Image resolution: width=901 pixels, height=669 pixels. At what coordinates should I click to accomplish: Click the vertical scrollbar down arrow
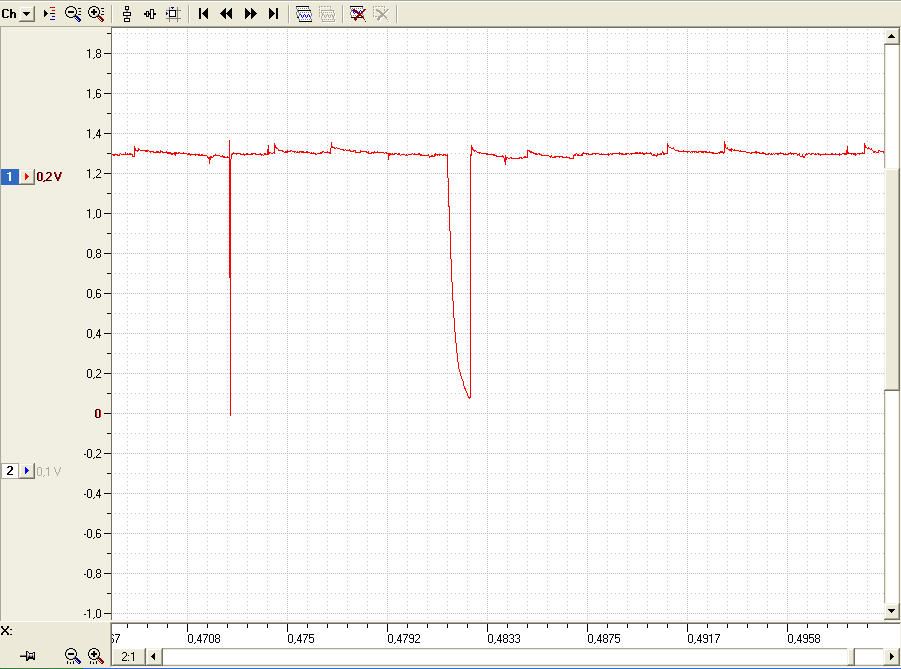891,611
